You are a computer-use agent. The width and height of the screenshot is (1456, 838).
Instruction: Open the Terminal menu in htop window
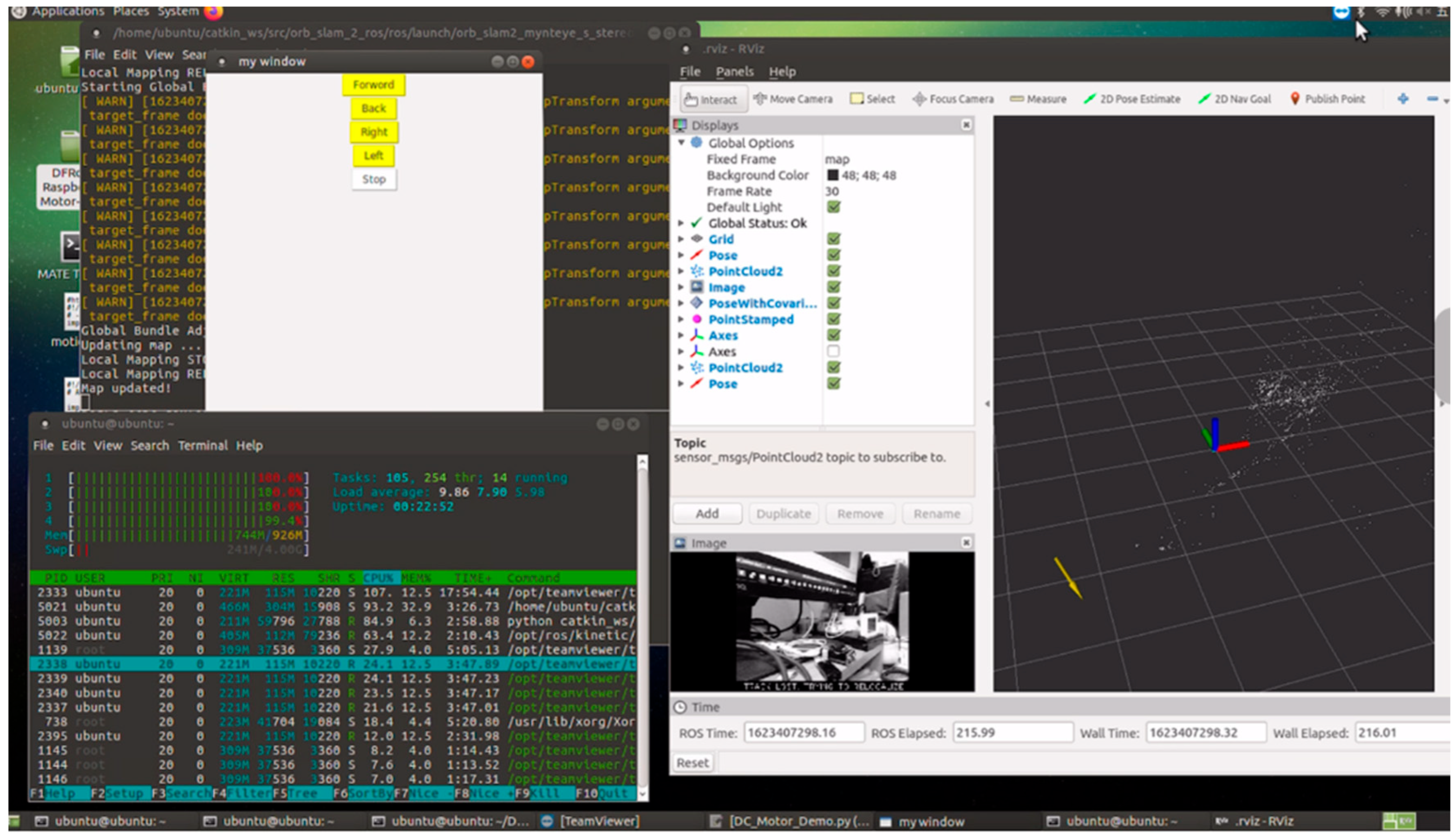[x=202, y=445]
